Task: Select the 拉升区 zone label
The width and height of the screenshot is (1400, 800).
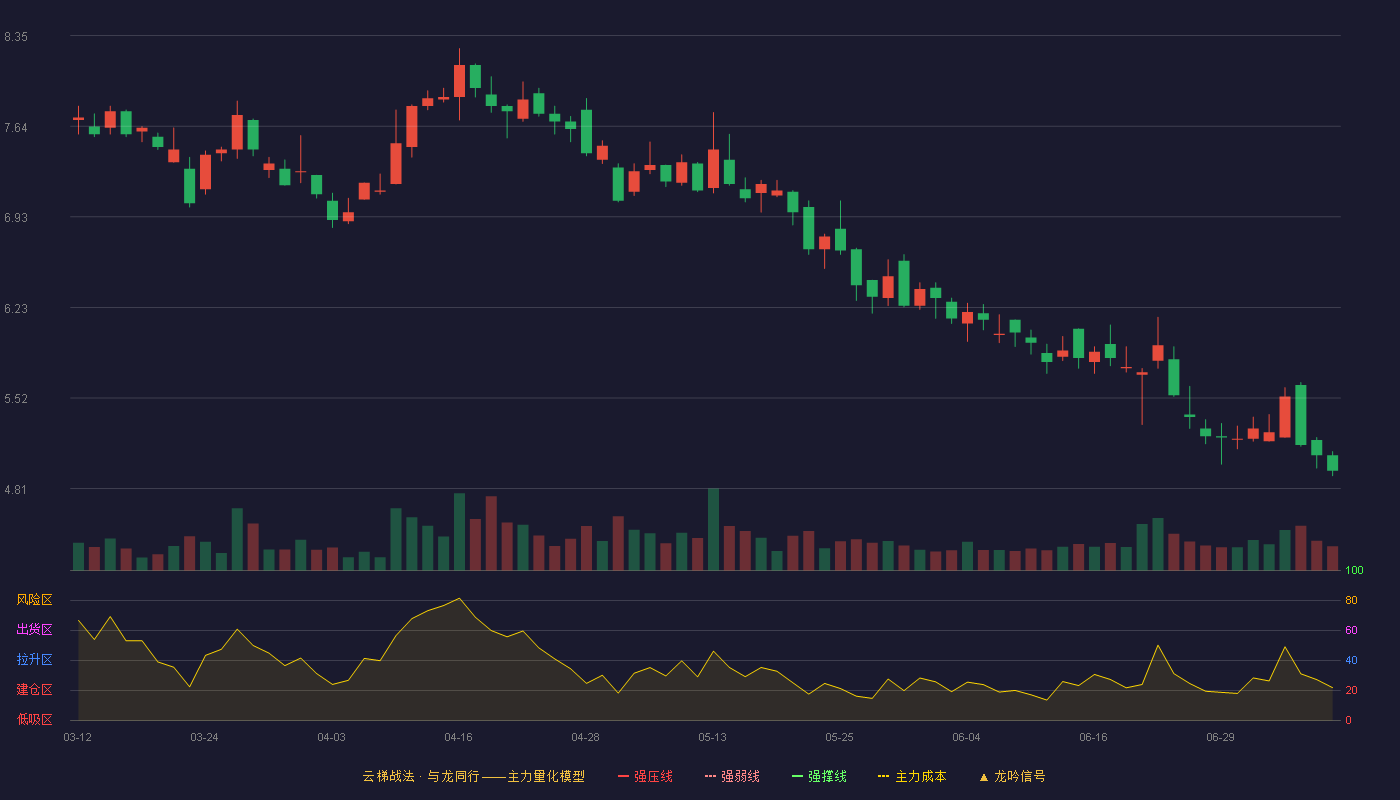Action: click(x=34, y=660)
